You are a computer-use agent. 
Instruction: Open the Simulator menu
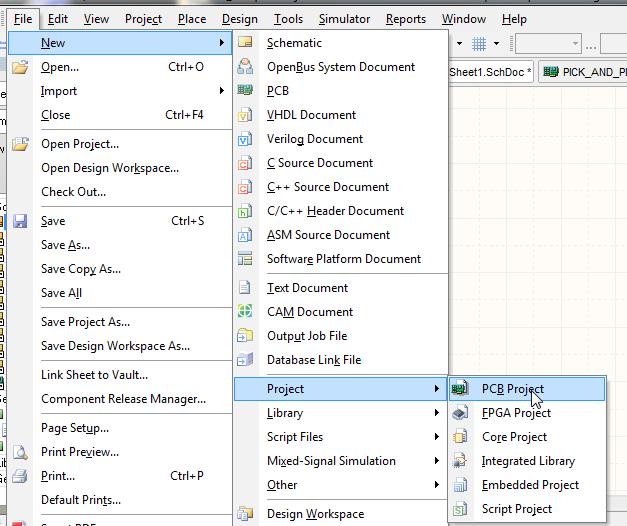click(344, 19)
